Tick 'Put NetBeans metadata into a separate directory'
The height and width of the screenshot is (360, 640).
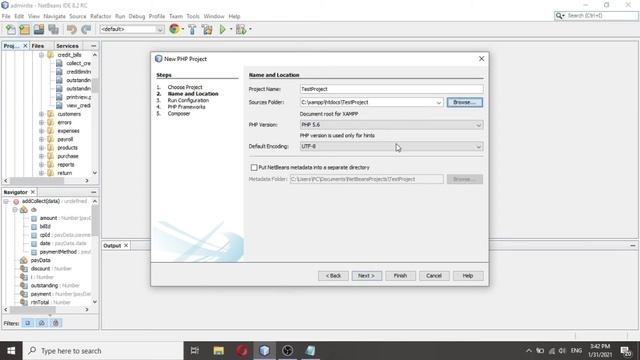coord(254,168)
